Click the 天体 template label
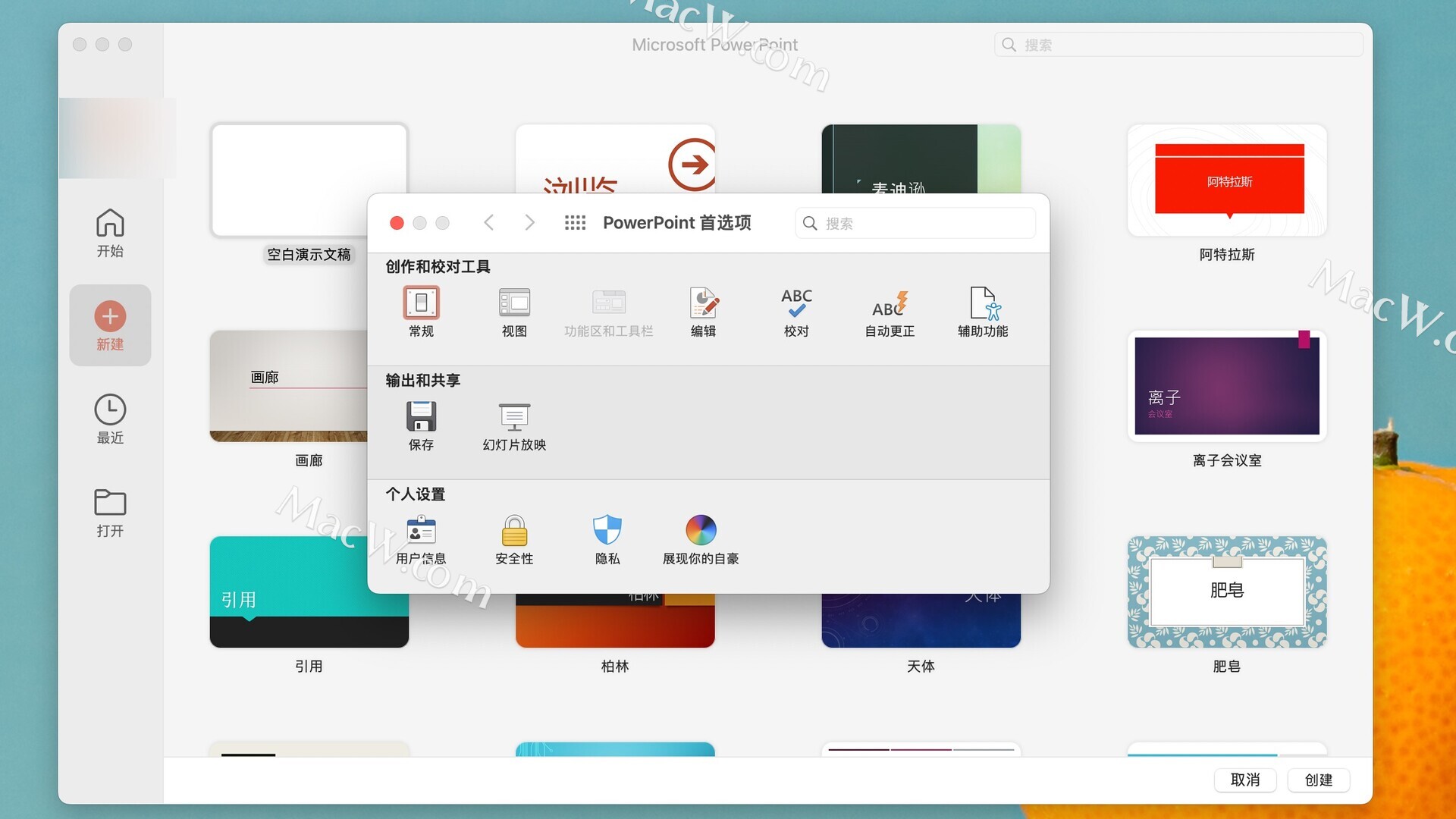Screen dimensions: 1456x819 [x=921, y=666]
